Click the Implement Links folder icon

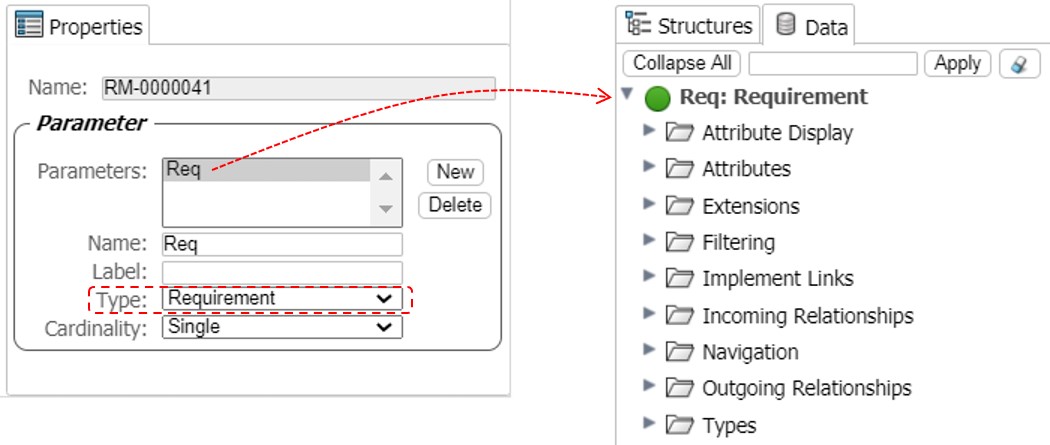[680, 279]
